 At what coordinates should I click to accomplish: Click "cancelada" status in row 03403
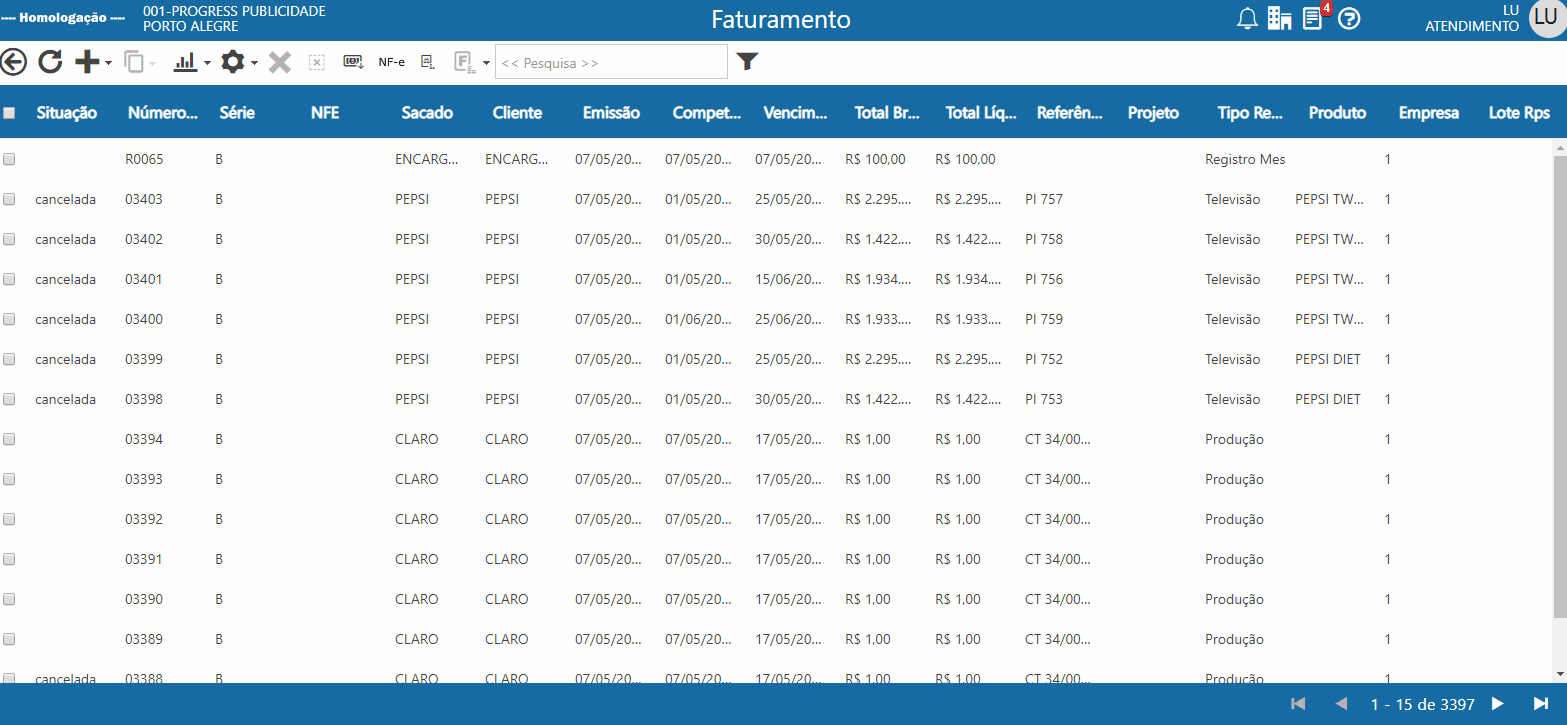[x=65, y=199]
